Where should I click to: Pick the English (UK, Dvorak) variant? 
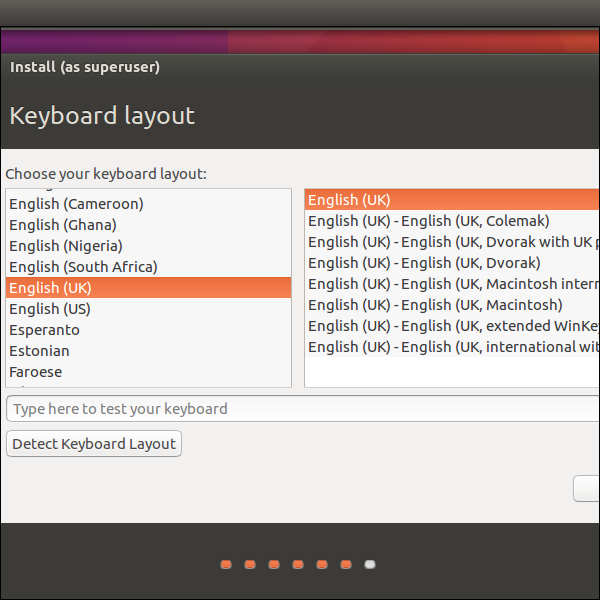424,263
